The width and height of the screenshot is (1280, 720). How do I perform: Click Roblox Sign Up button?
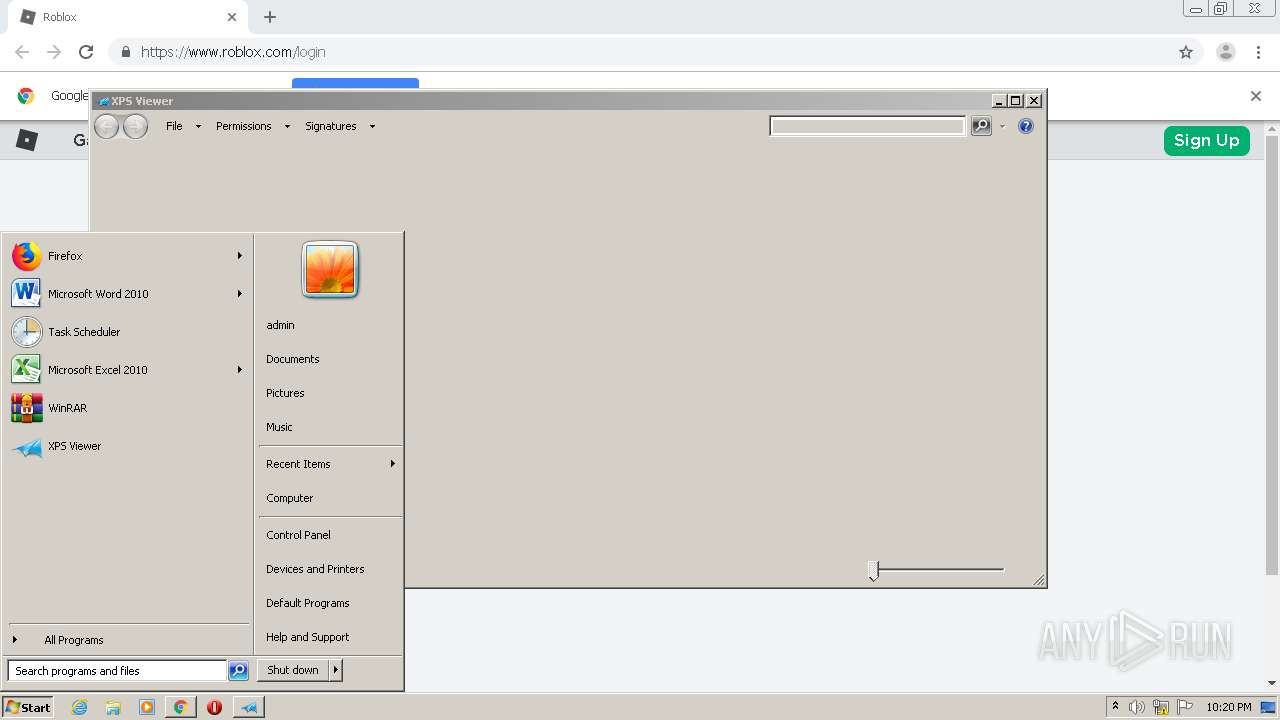[x=1206, y=140]
